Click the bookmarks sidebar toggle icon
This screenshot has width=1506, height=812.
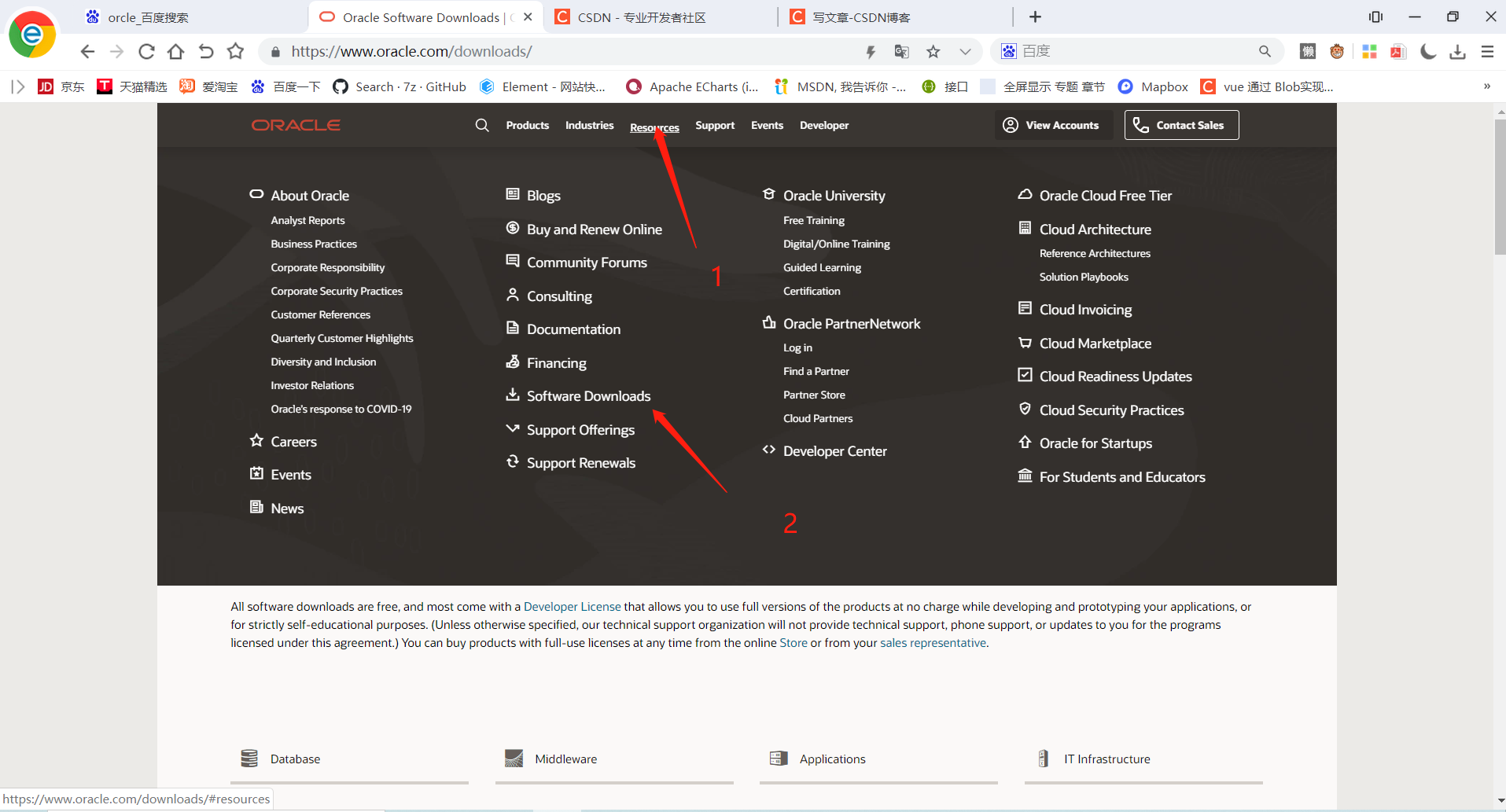[18, 86]
